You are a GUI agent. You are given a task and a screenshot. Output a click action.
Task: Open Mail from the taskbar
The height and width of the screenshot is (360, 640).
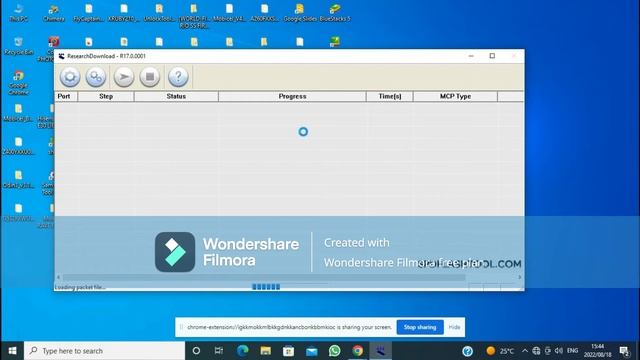(311, 351)
